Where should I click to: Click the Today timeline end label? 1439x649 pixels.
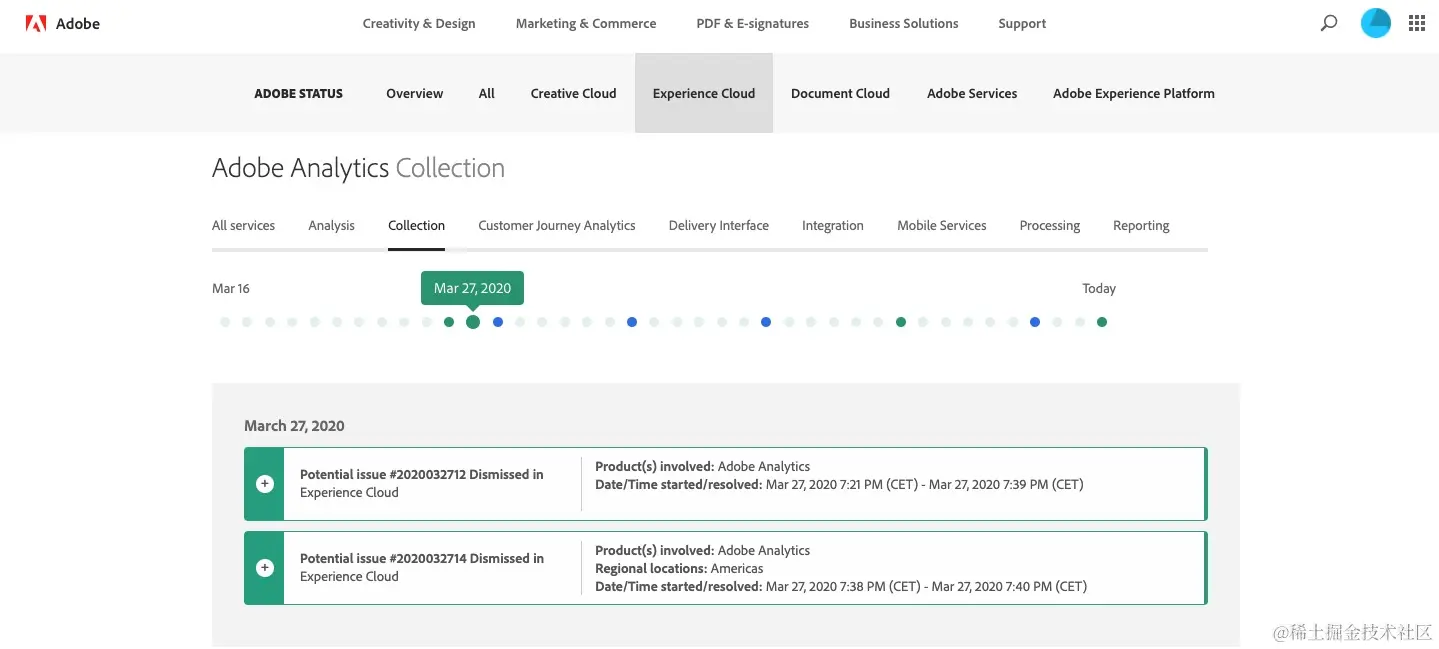coord(1099,288)
